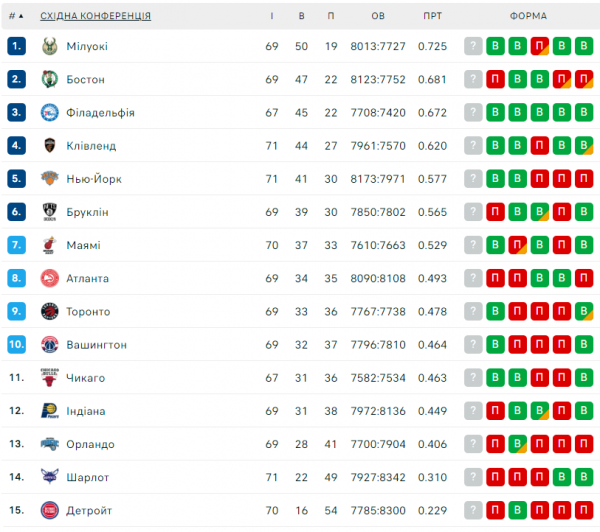Sort standings by the ОВ column header
600x532 pixels.
(378, 16)
